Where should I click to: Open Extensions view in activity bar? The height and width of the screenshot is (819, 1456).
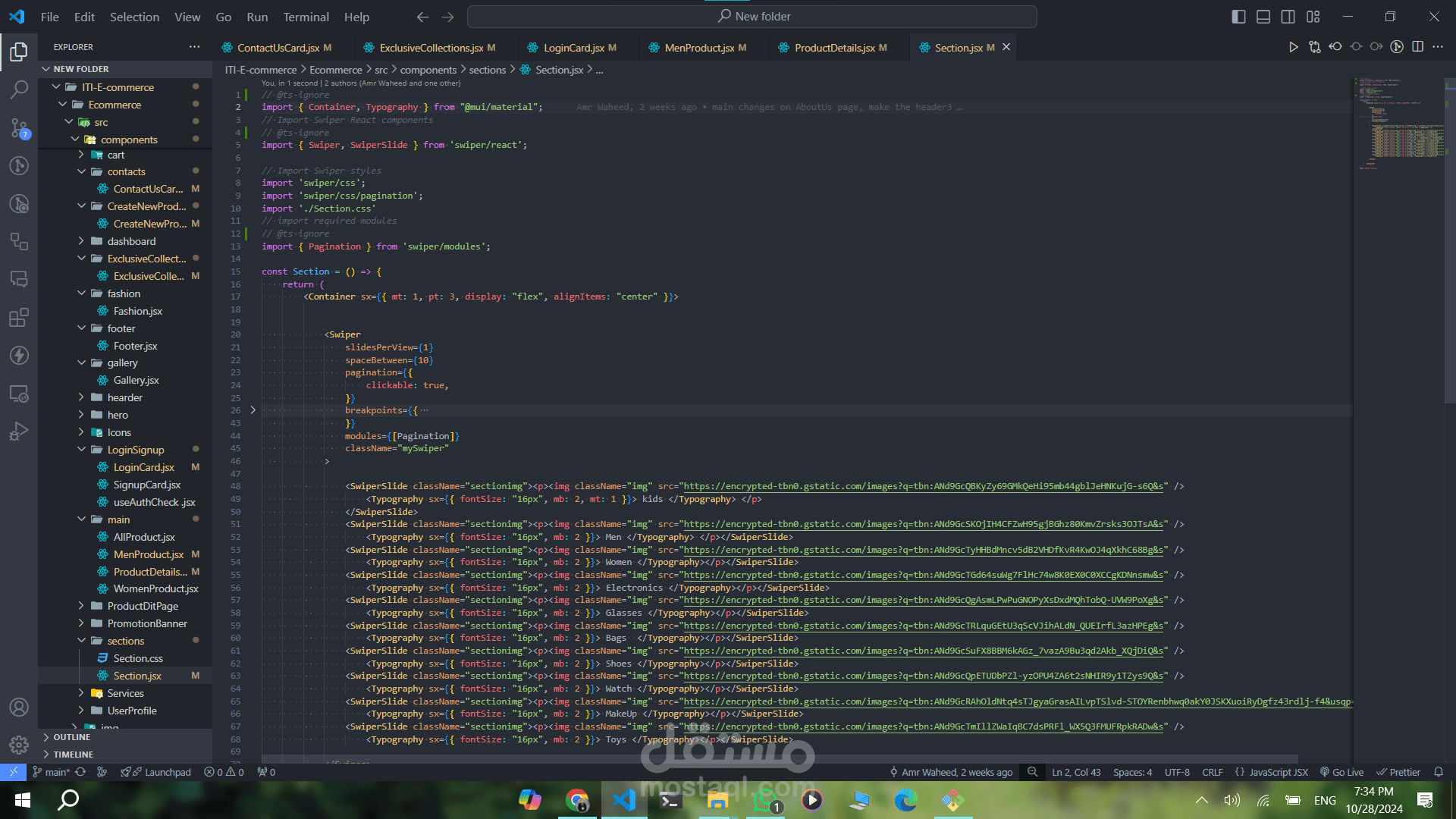coord(19,317)
